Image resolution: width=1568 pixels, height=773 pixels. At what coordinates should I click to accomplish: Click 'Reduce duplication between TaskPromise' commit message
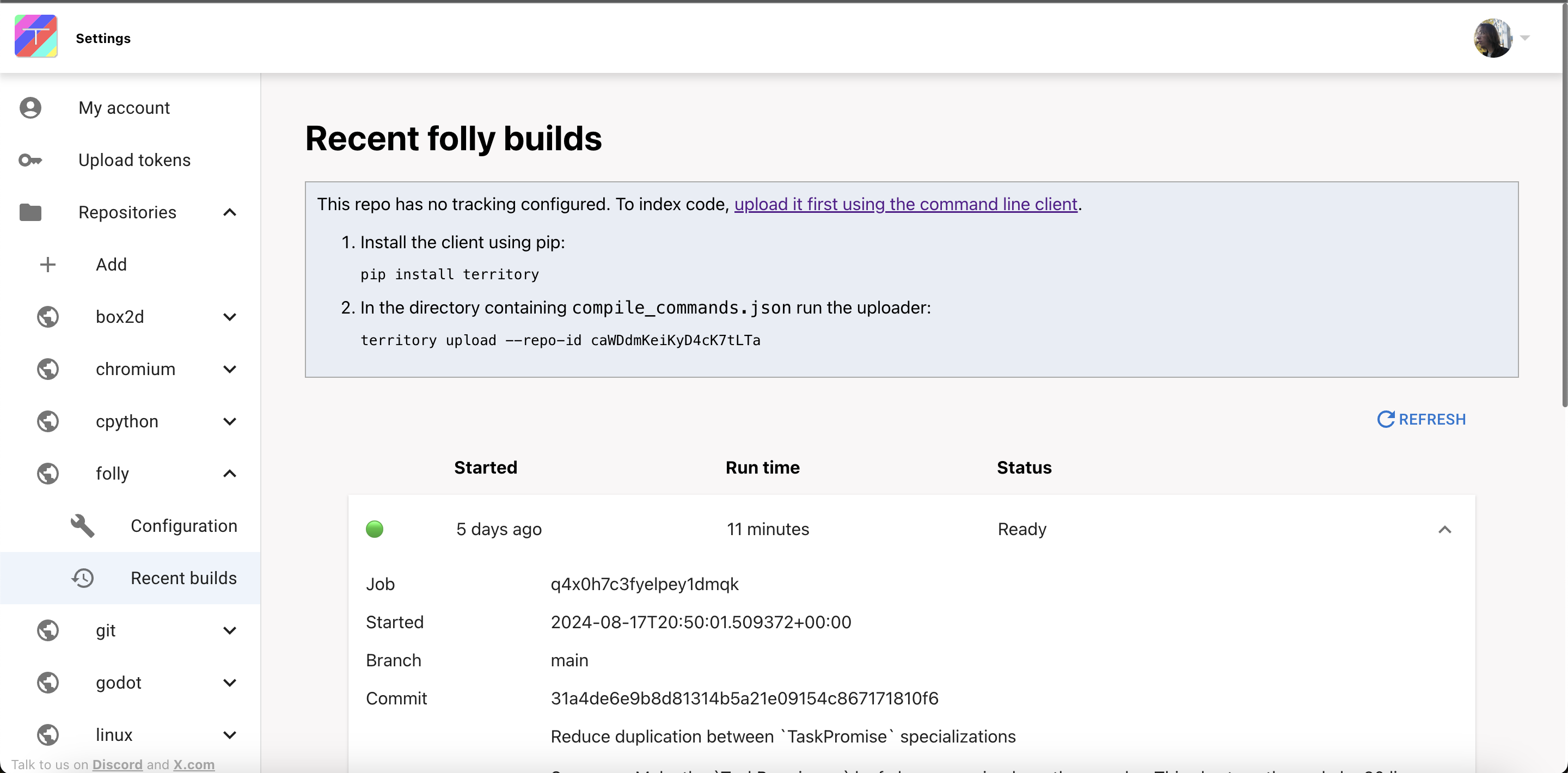783,737
